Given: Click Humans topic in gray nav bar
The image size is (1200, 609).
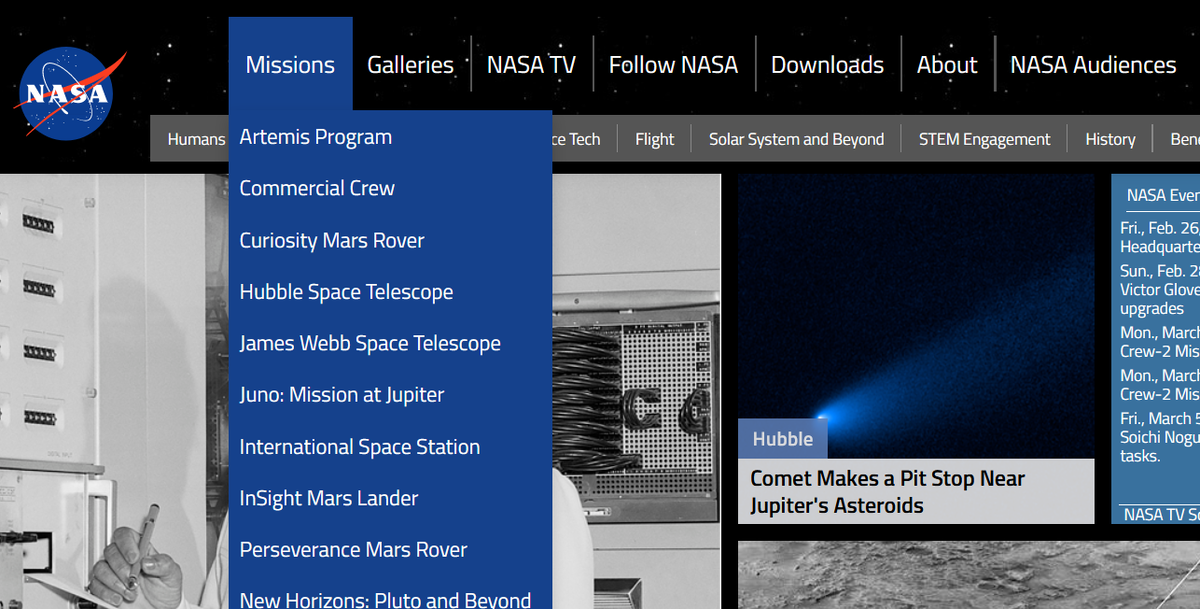Looking at the screenshot, I should 196,139.
